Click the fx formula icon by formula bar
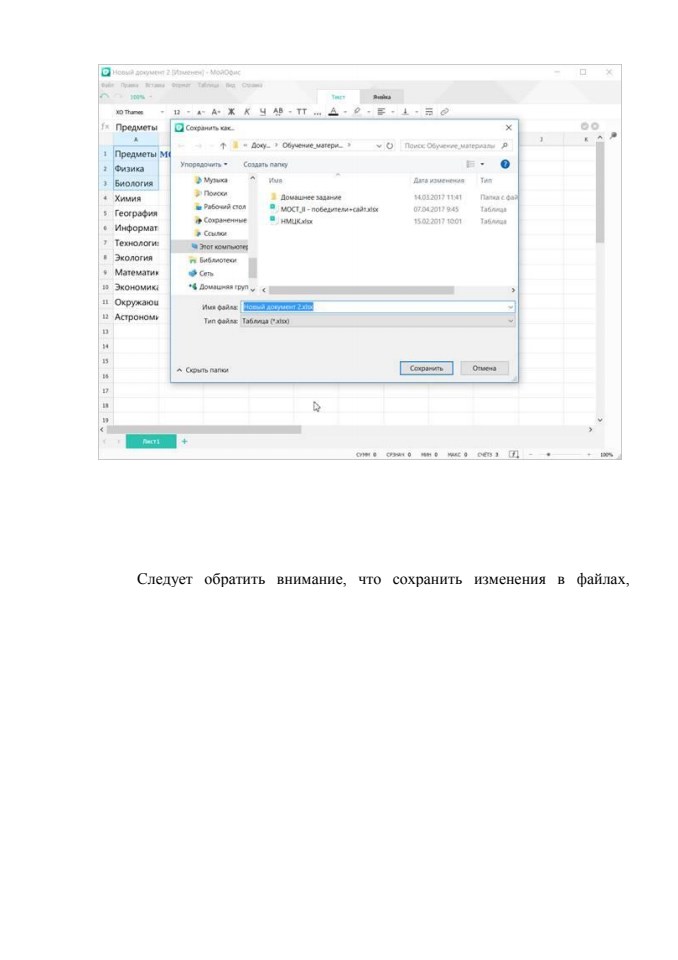Screen dimensions: 678x960 (105, 127)
